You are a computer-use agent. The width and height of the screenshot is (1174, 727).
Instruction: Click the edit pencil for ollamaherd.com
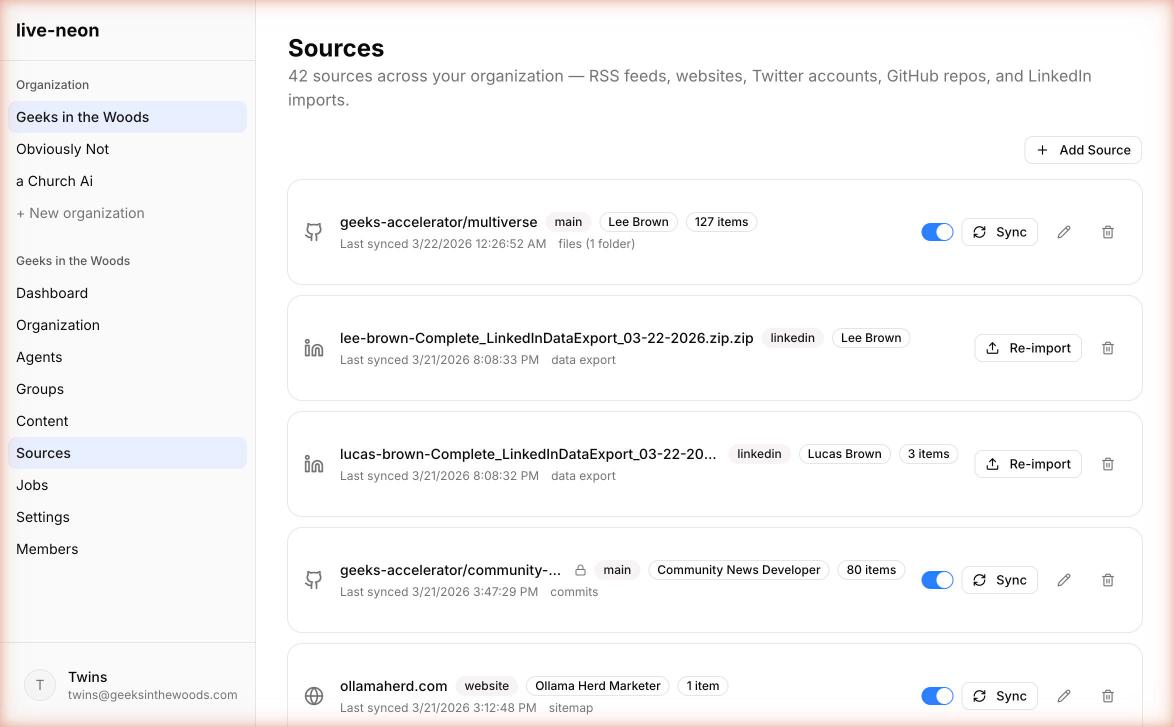pos(1064,696)
